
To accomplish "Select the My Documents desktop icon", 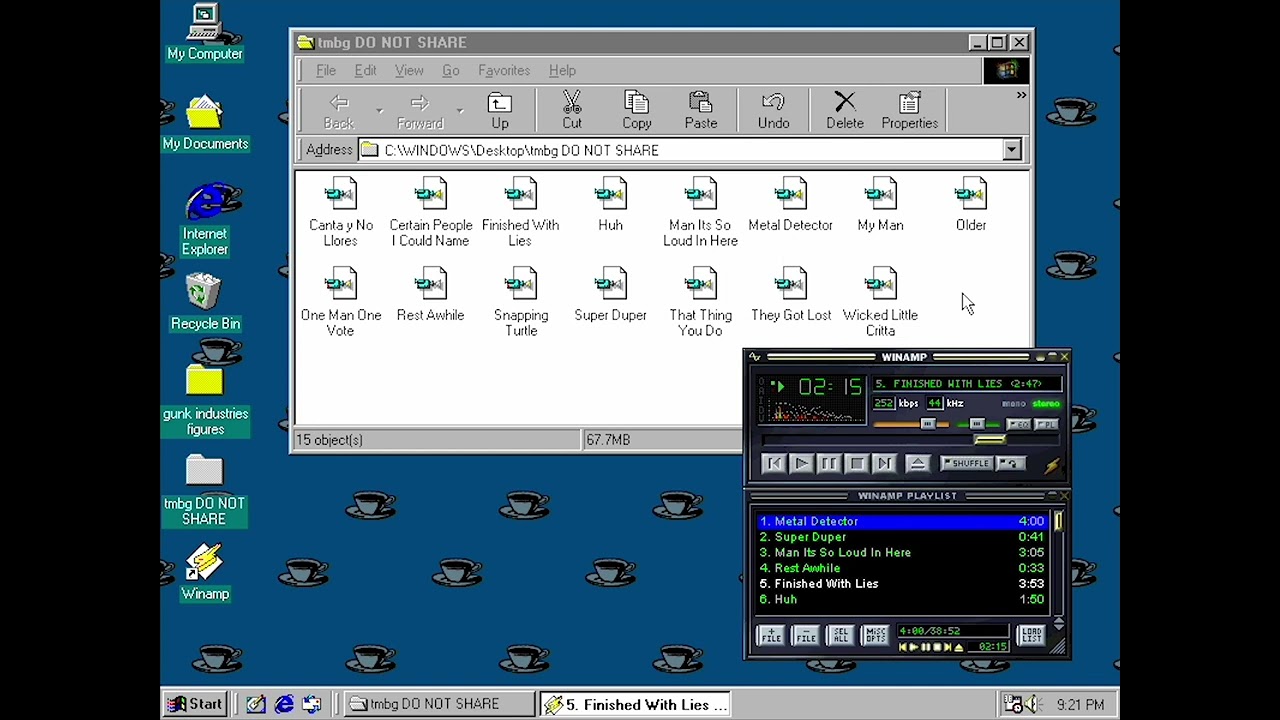I will pos(205,123).
